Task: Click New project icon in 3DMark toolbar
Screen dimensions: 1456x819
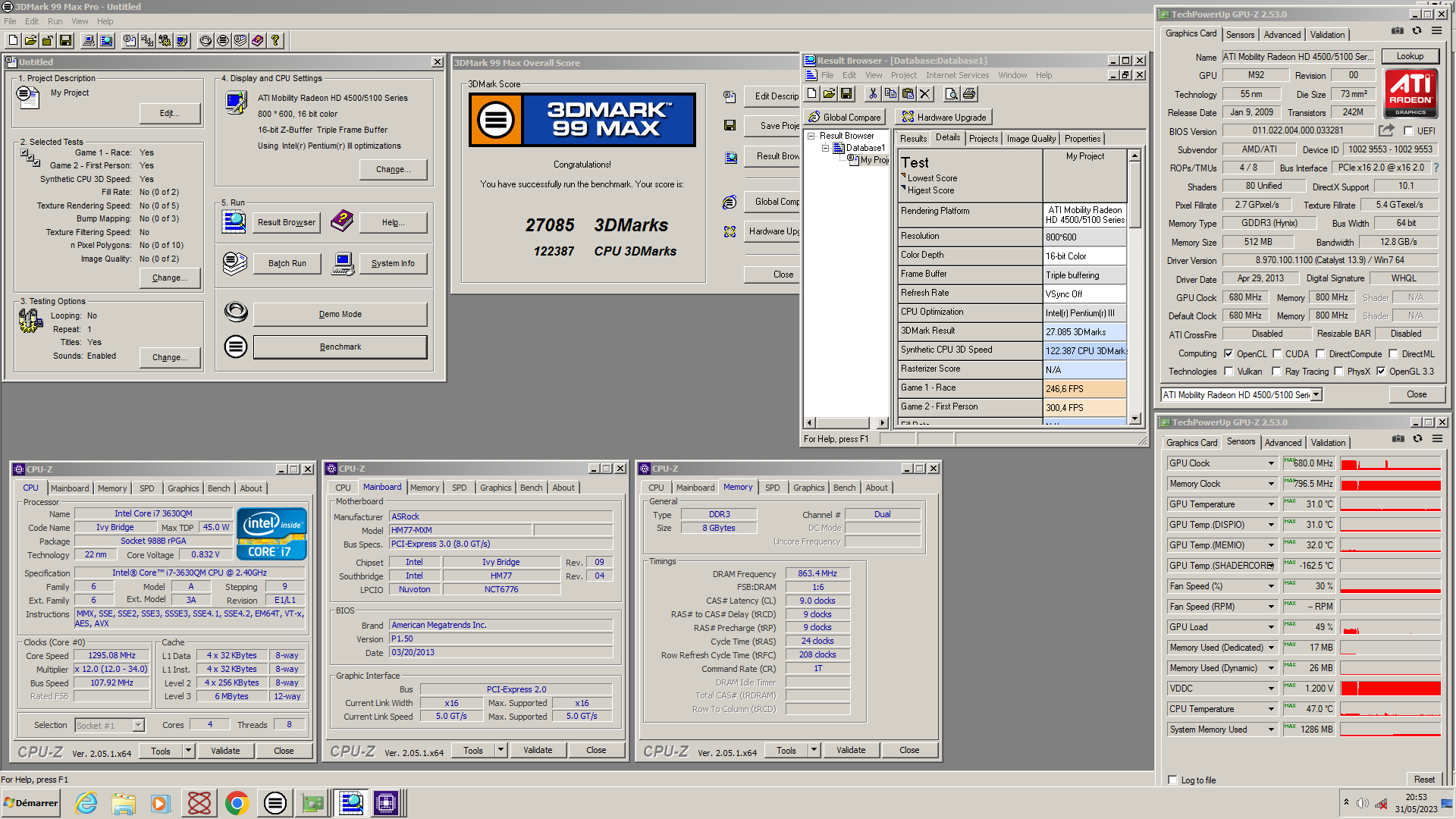Action: tap(14, 40)
